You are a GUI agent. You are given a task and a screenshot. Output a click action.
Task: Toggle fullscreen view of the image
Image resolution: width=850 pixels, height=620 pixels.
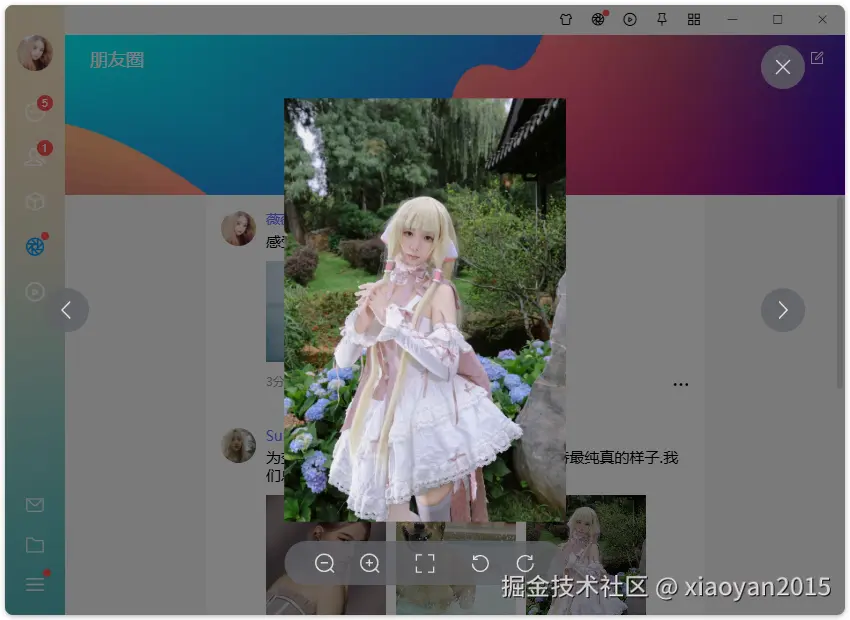tap(424, 563)
